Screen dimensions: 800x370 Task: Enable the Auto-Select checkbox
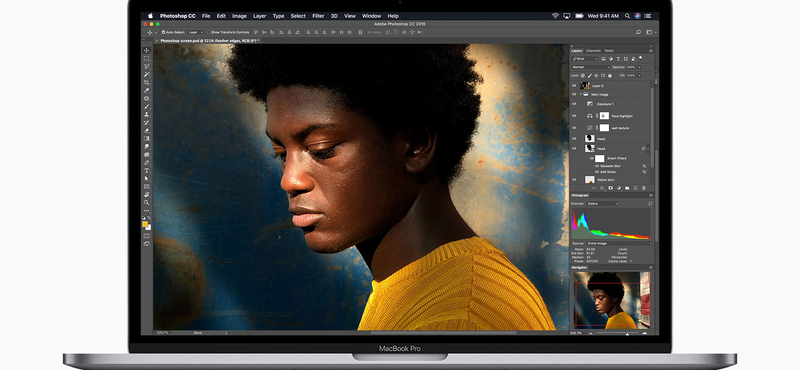pos(163,32)
